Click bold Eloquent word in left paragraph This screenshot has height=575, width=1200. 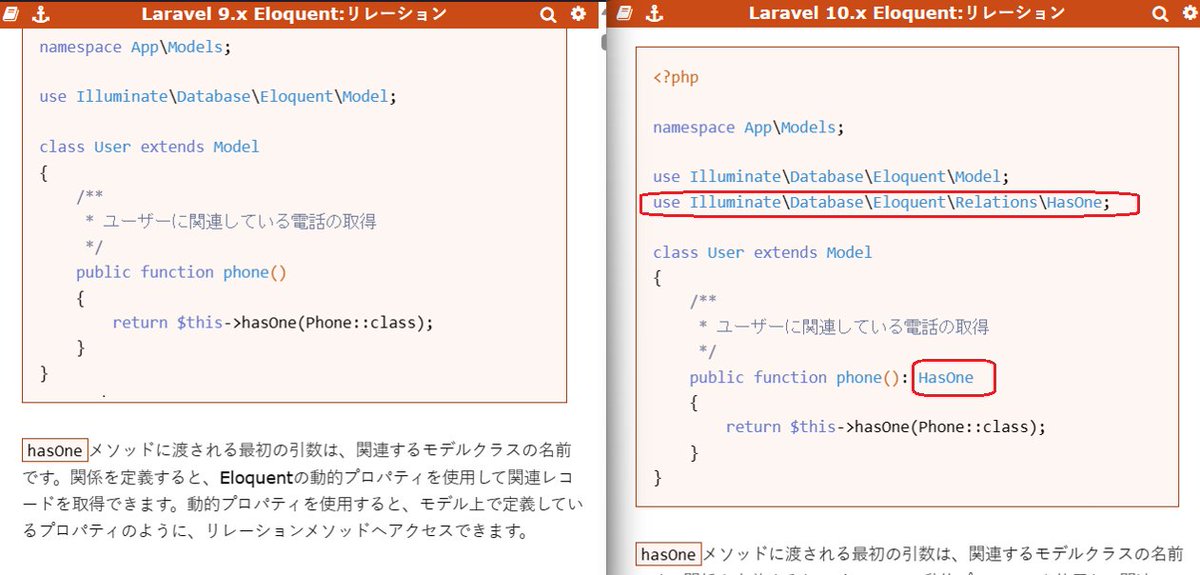258,477
